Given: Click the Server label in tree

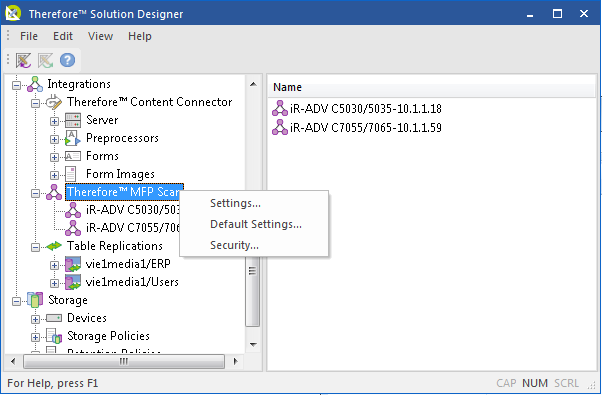Looking at the screenshot, I should (x=102, y=120).
